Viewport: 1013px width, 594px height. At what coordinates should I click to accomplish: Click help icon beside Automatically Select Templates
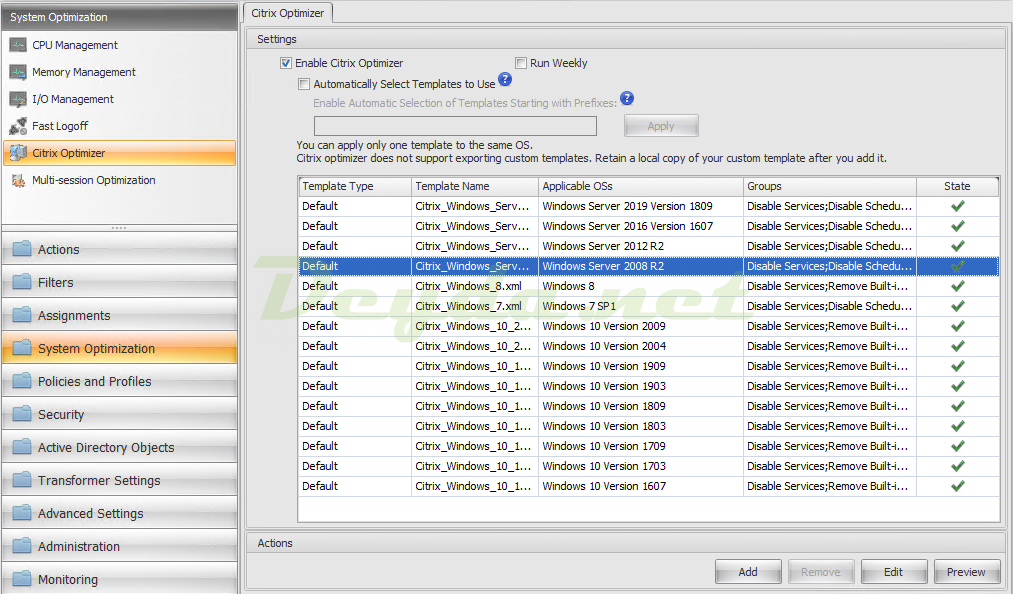505,80
